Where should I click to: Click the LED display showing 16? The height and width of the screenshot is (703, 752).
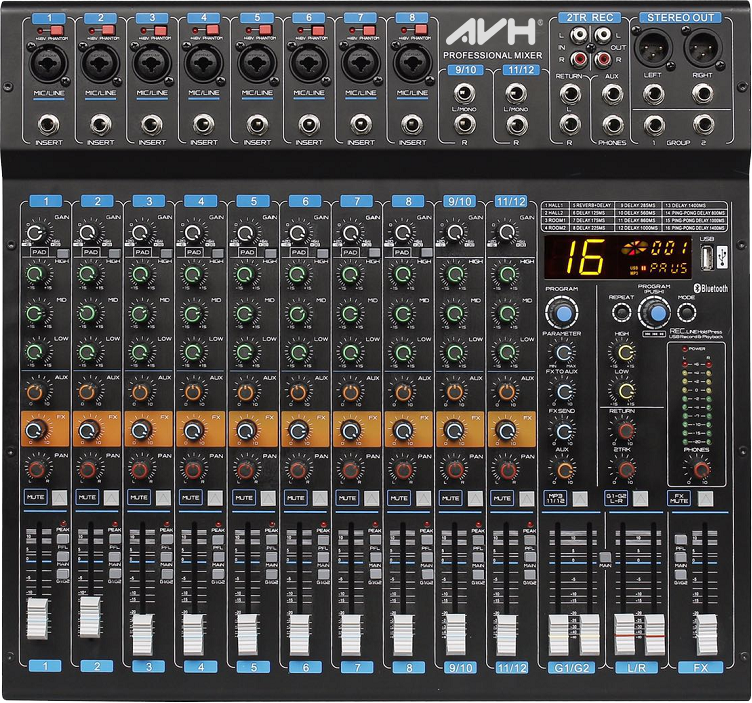click(618, 258)
